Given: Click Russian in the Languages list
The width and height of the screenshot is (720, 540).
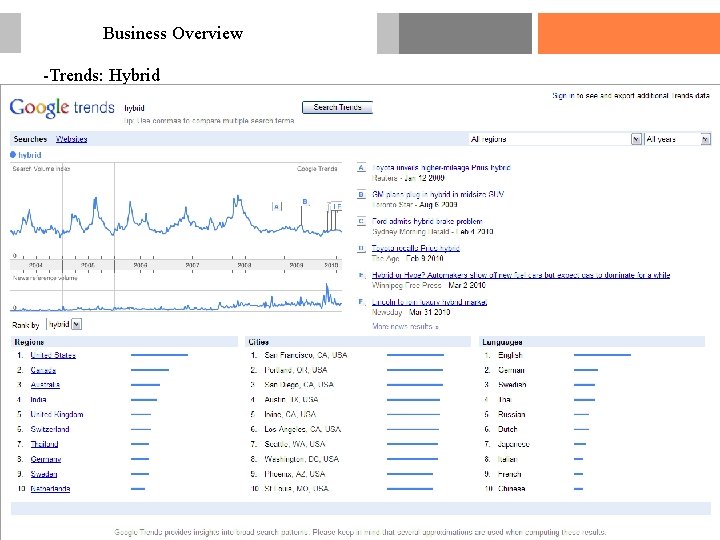Looking at the screenshot, I should [512, 414].
